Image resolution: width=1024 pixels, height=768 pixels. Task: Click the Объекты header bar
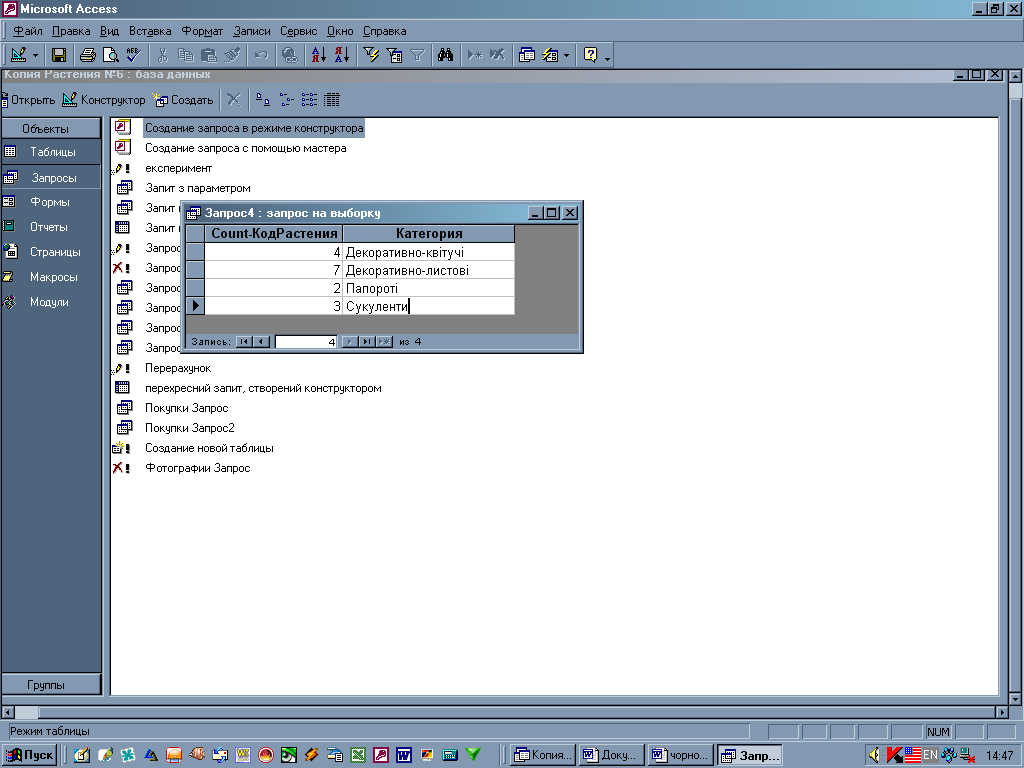point(51,129)
